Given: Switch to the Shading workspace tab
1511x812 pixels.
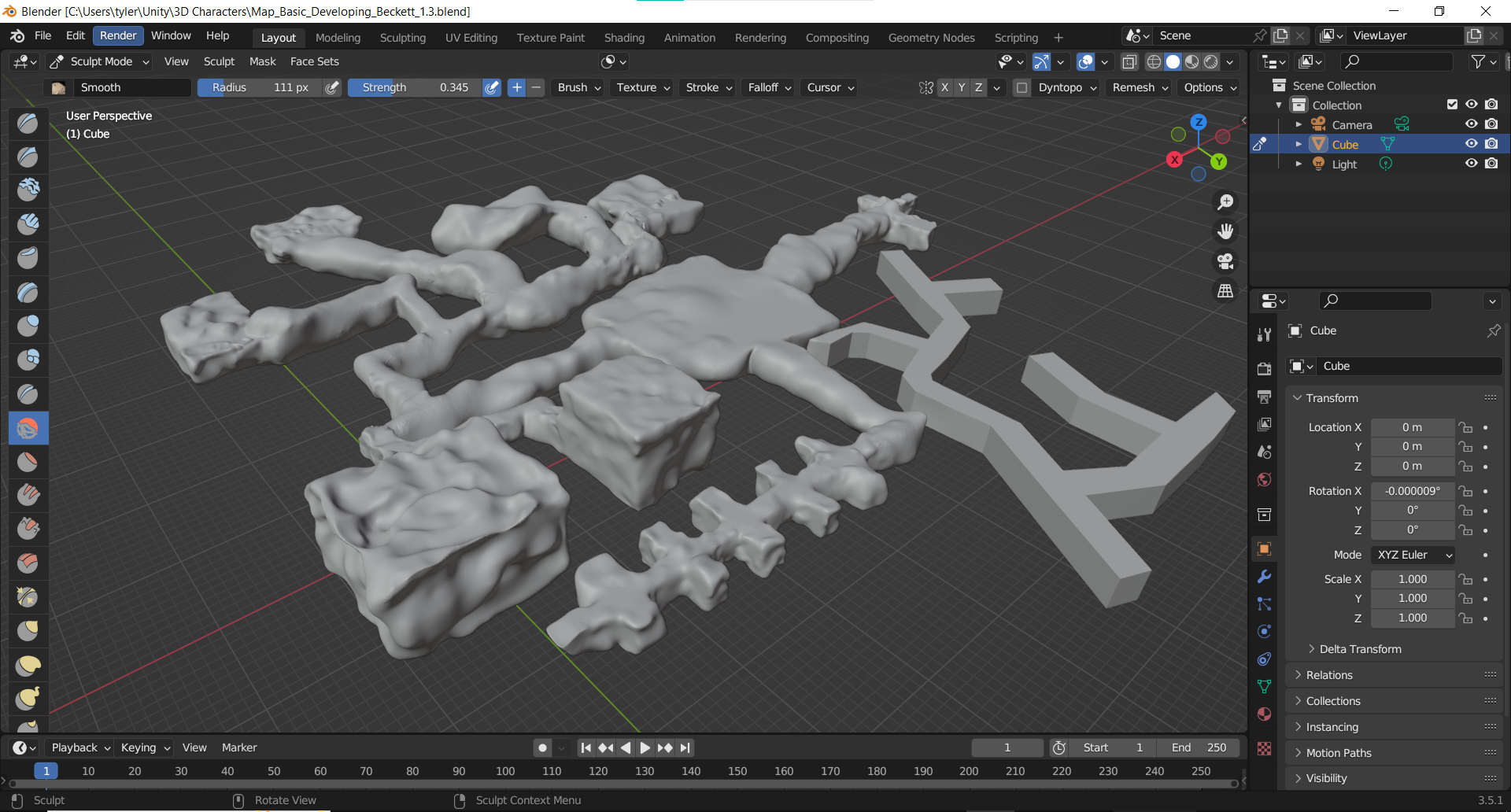Looking at the screenshot, I should tap(624, 38).
